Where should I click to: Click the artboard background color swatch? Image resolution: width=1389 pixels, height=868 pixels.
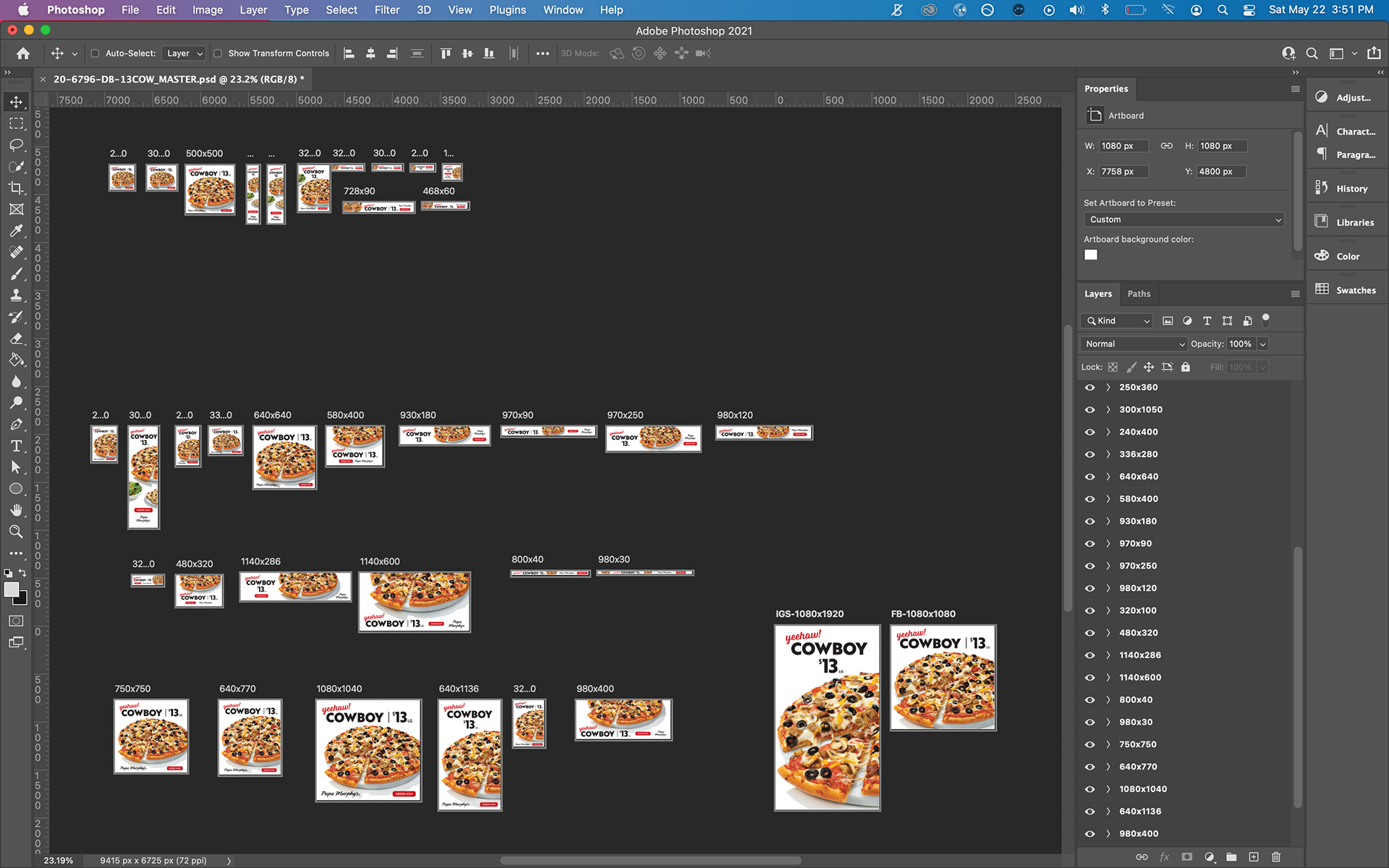[1091, 255]
